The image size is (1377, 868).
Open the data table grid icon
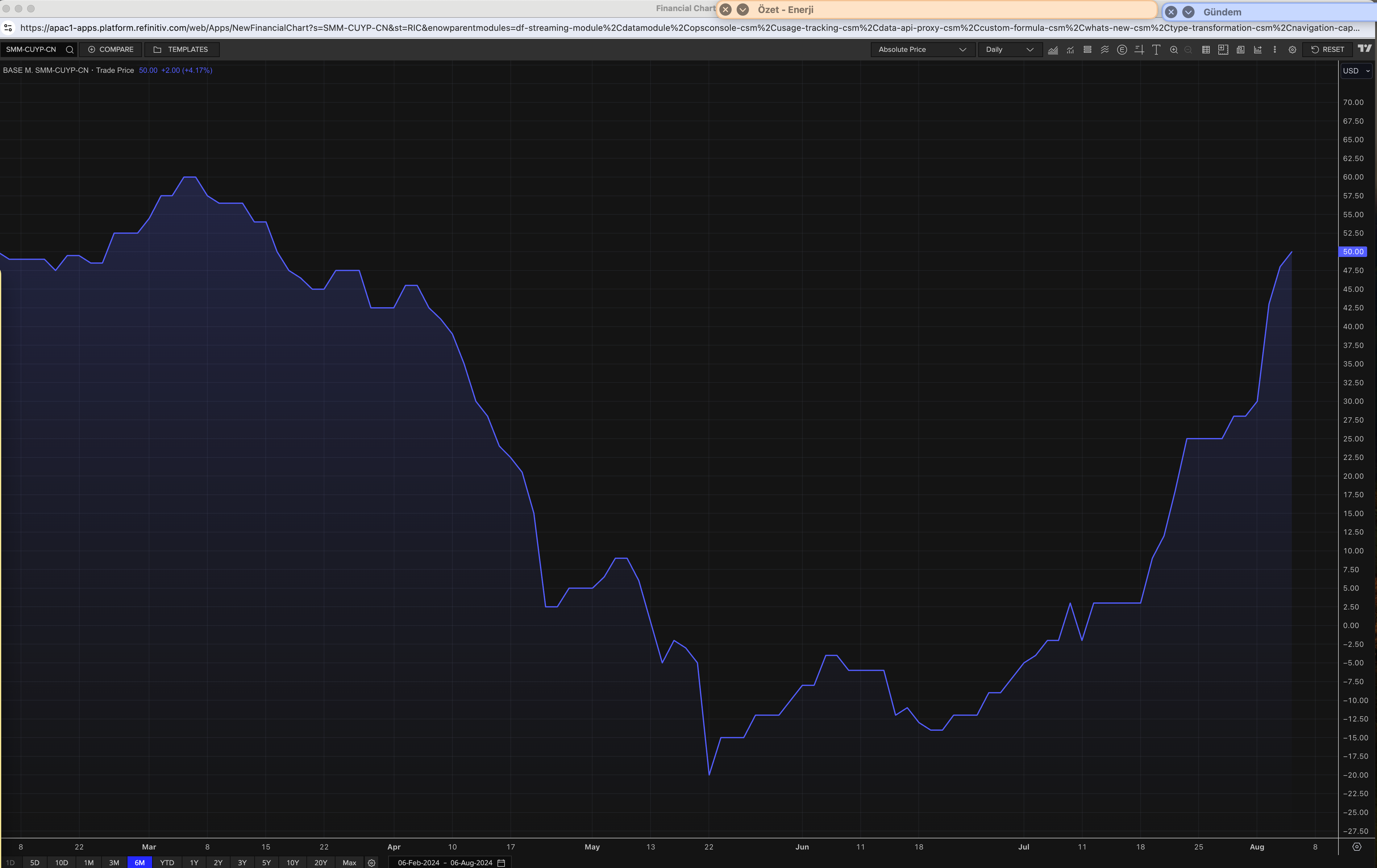1205,50
